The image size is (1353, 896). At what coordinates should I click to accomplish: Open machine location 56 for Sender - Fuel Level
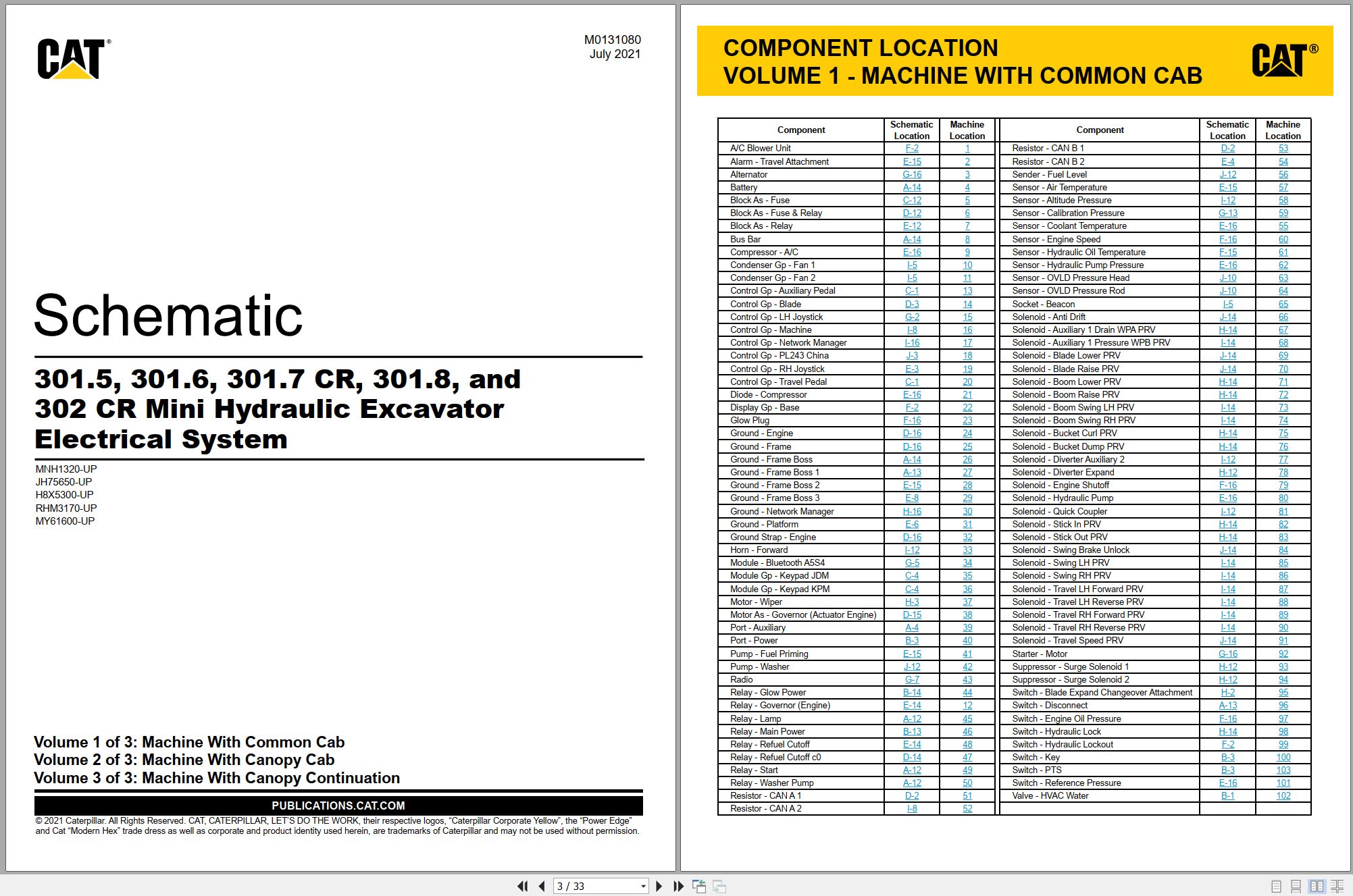click(1283, 174)
